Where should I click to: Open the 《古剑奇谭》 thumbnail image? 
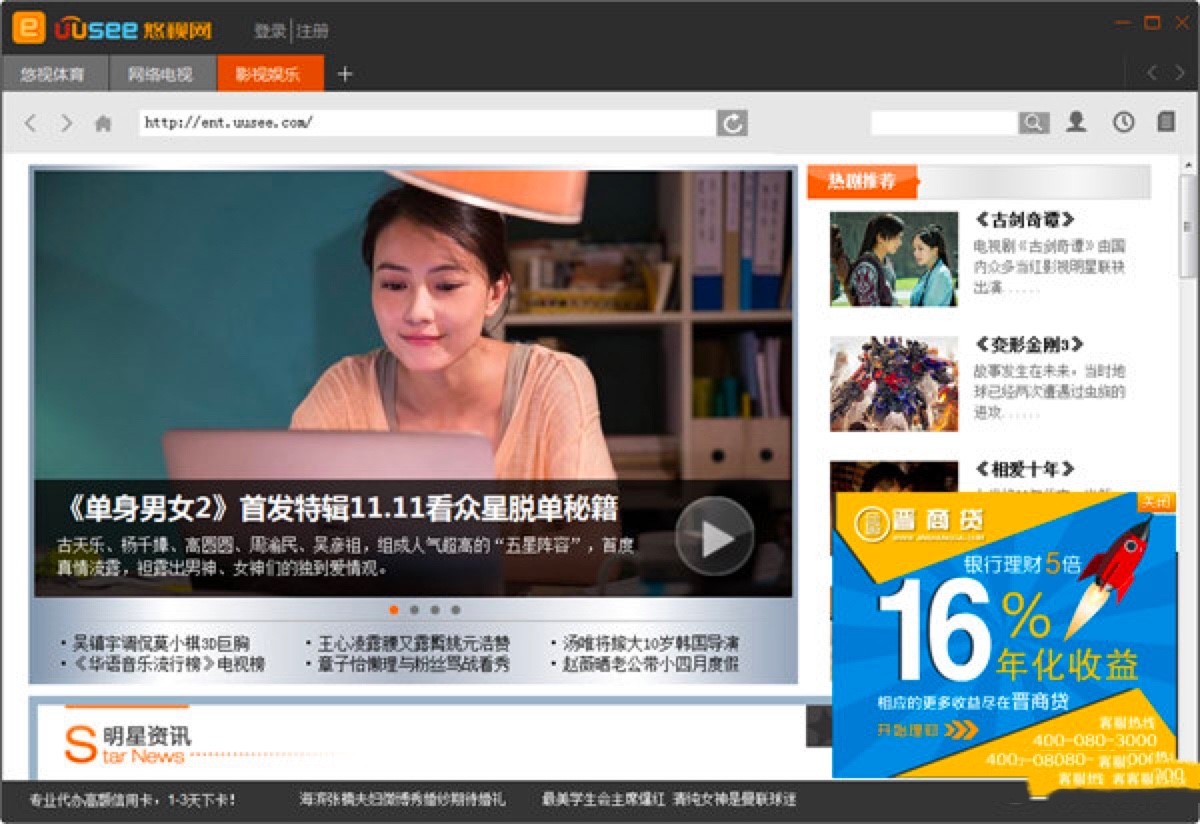point(894,259)
